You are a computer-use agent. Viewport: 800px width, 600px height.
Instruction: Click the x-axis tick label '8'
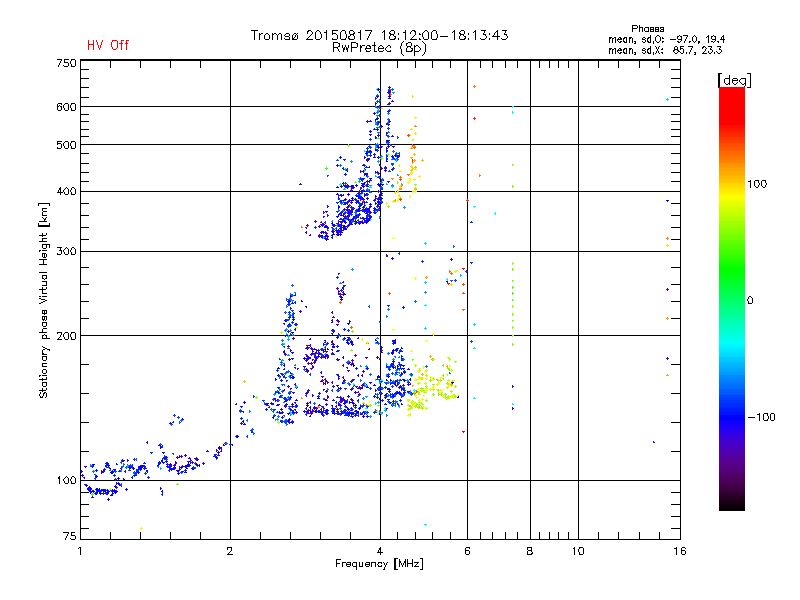click(530, 551)
